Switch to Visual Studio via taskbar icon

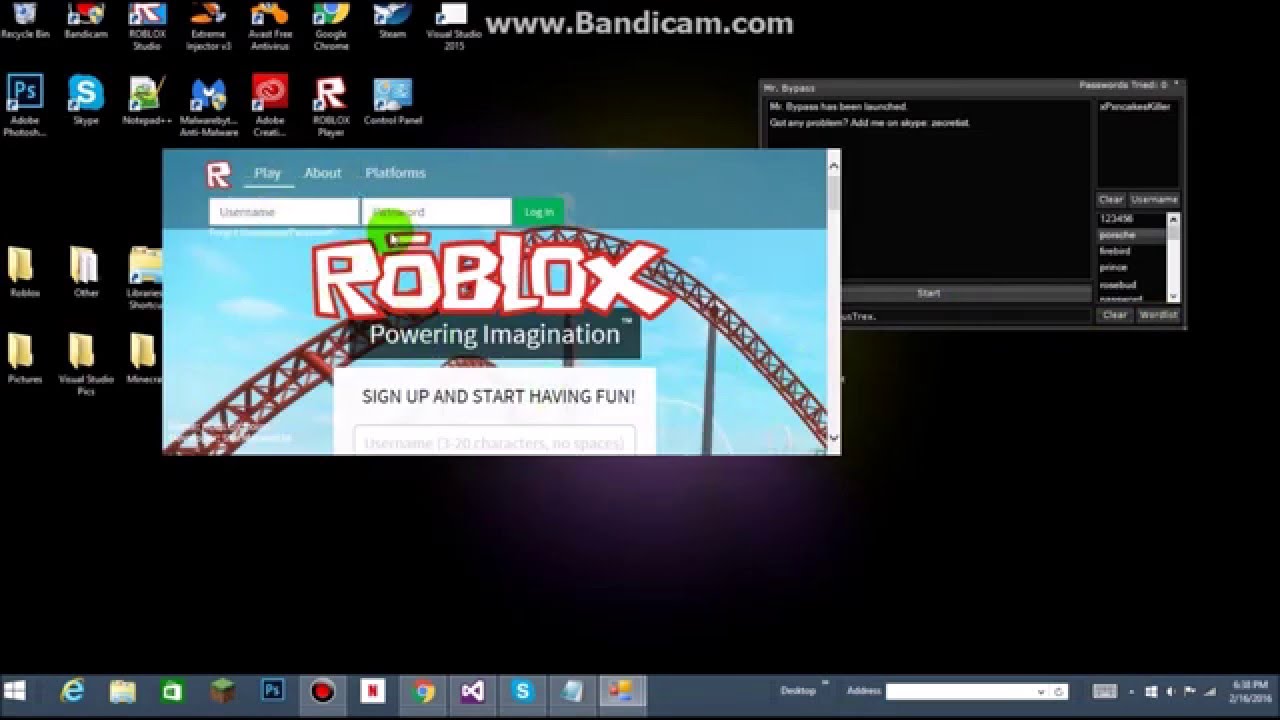click(x=473, y=691)
